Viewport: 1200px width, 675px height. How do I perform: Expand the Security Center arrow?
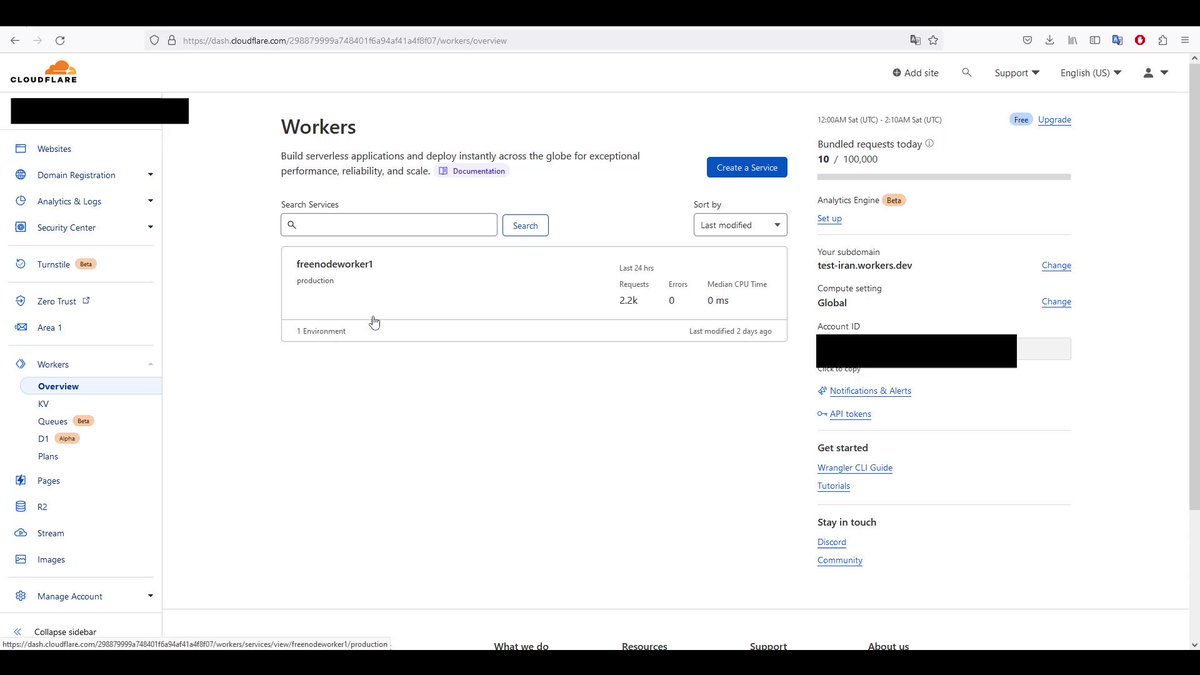pos(150,227)
